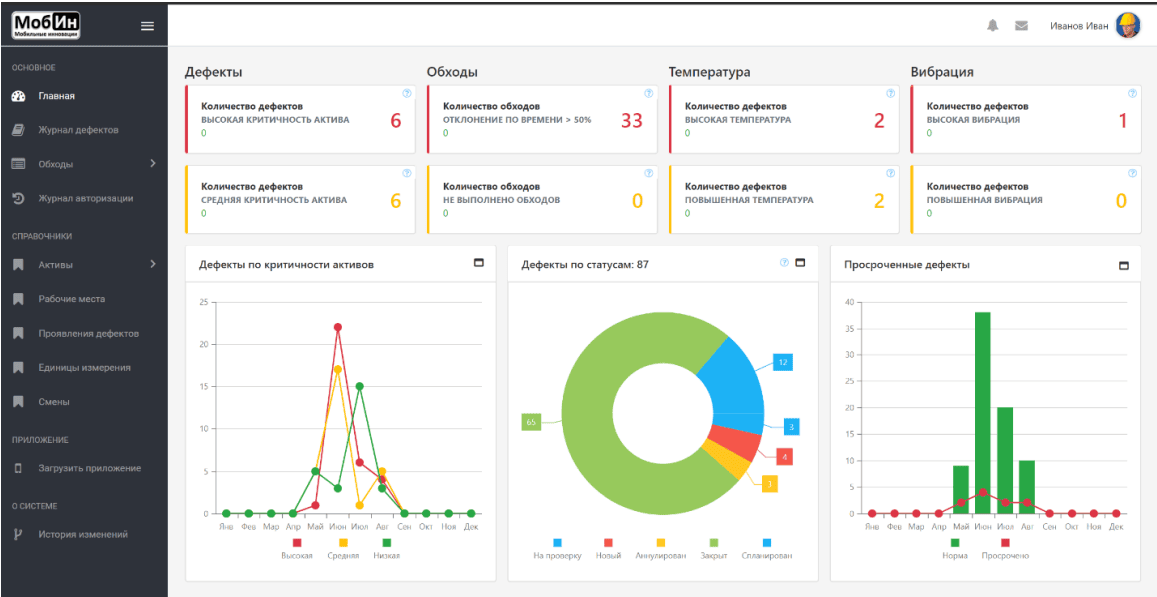Open История изменений in the sidebar
This screenshot has height=597, width=1157.
tap(83, 534)
